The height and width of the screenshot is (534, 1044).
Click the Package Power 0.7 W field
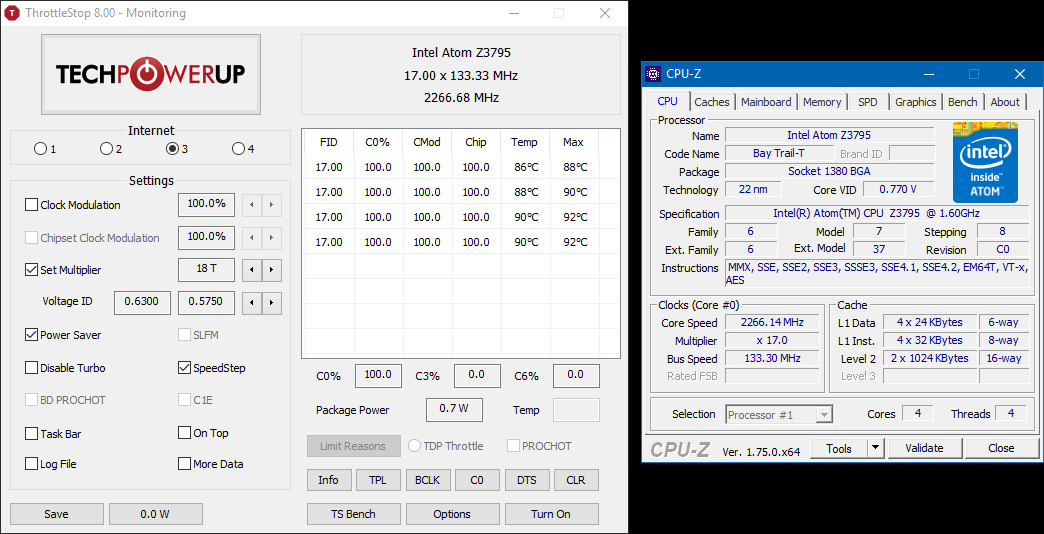454,409
